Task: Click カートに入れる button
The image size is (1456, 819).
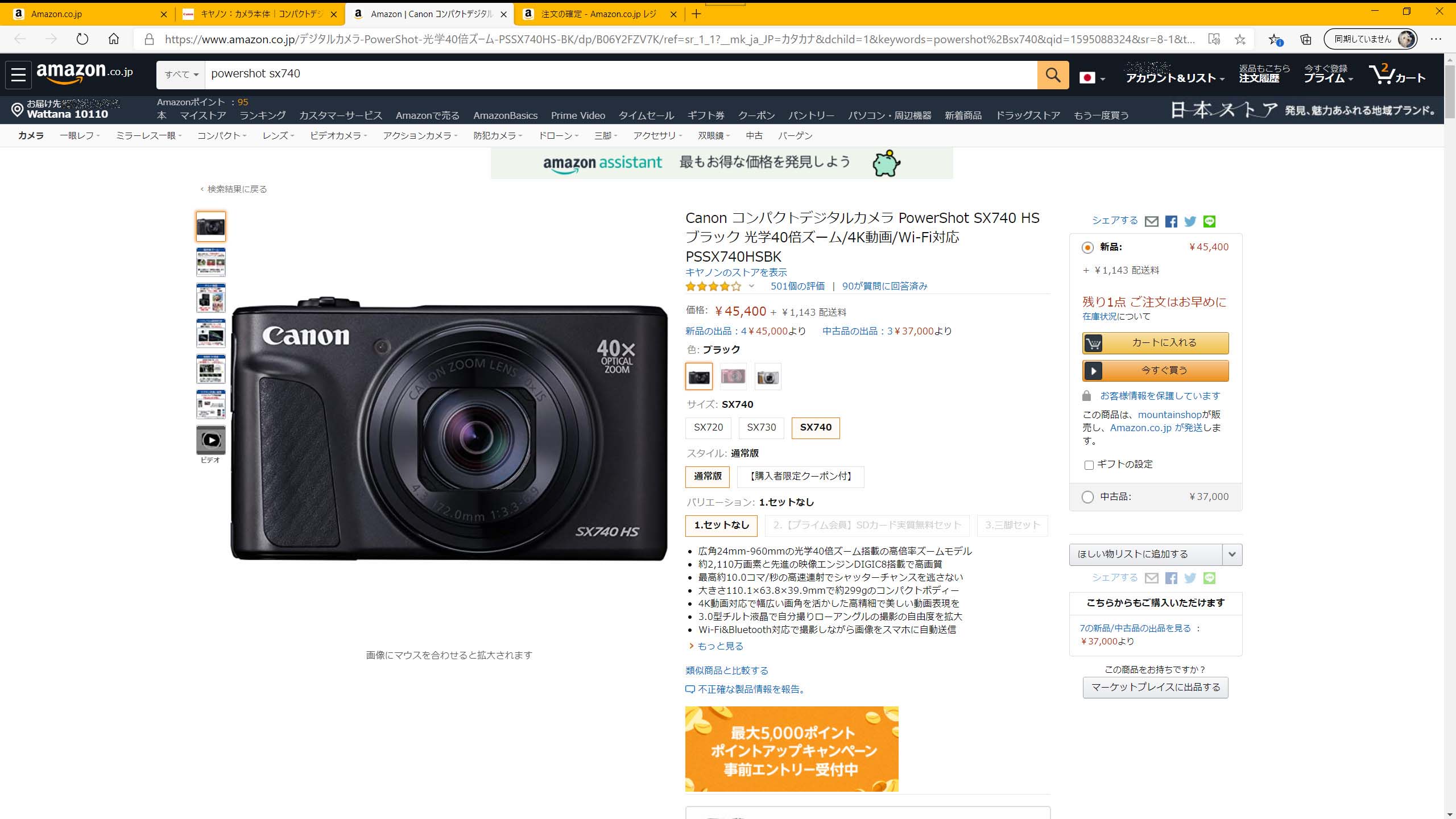Action: [1155, 343]
